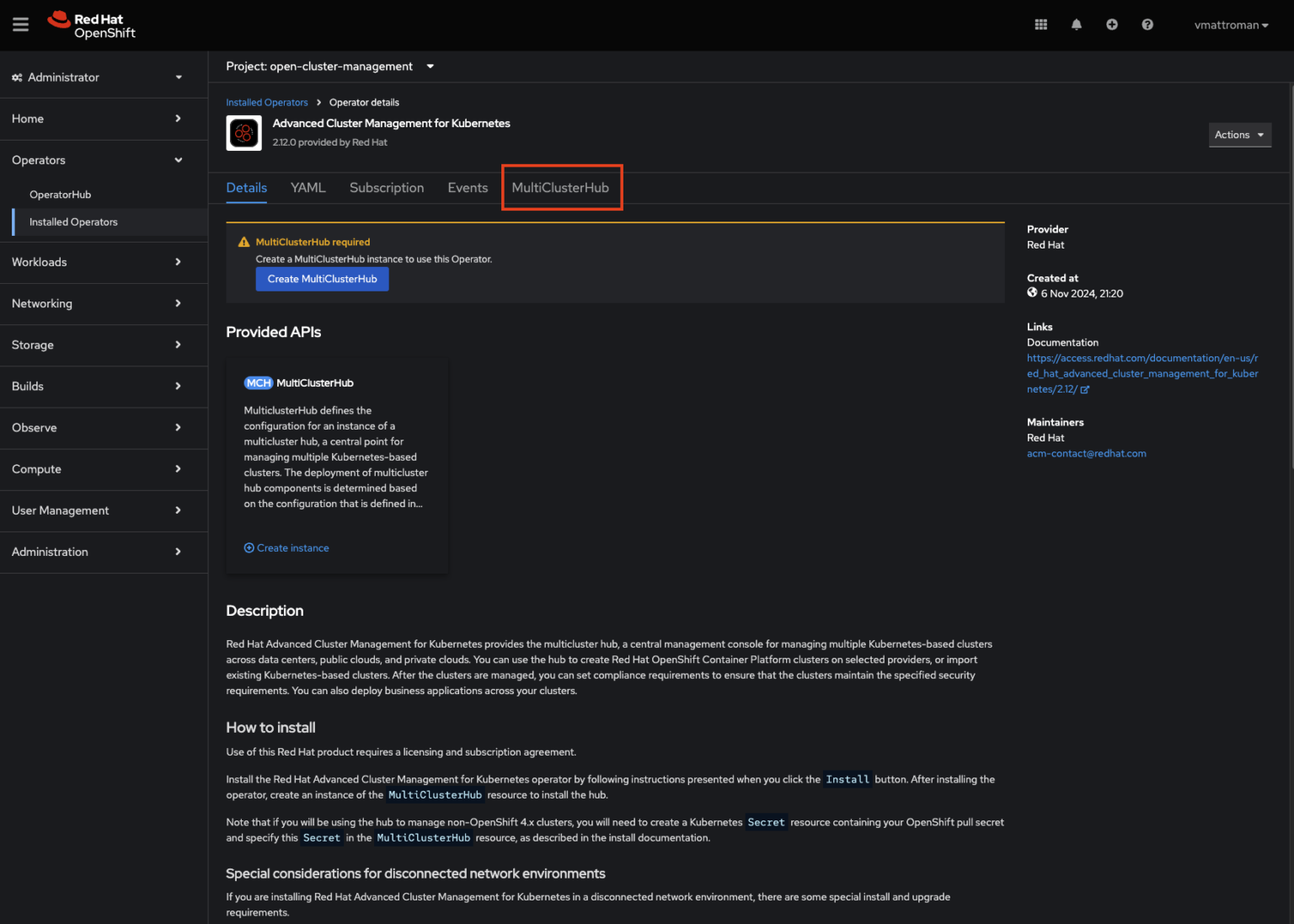The width and height of the screenshot is (1294, 924).
Task: Expand the Workloads navigation section
Action: tap(97, 262)
